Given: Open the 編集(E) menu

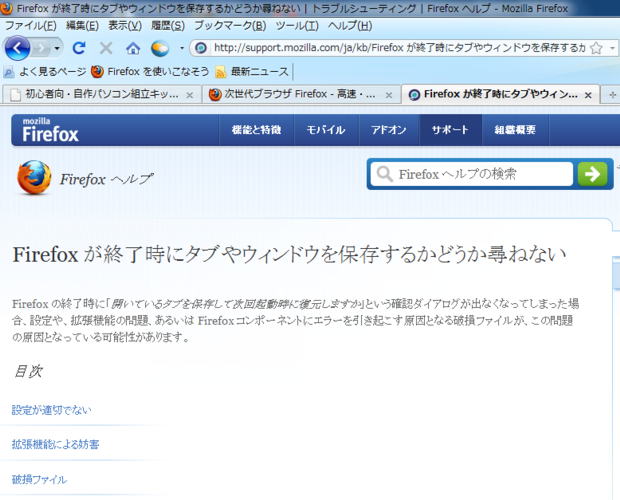Looking at the screenshot, I should [x=82, y=26].
